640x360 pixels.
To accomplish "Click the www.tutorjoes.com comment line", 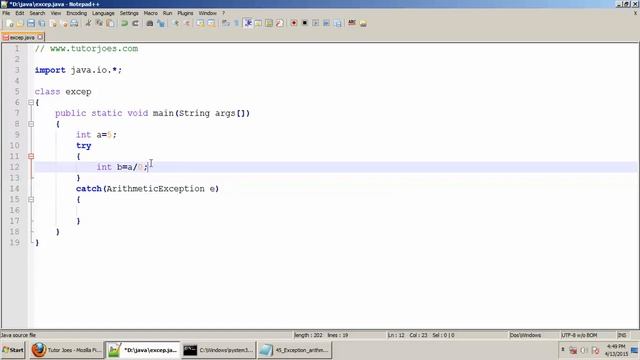I will [x=86, y=49].
